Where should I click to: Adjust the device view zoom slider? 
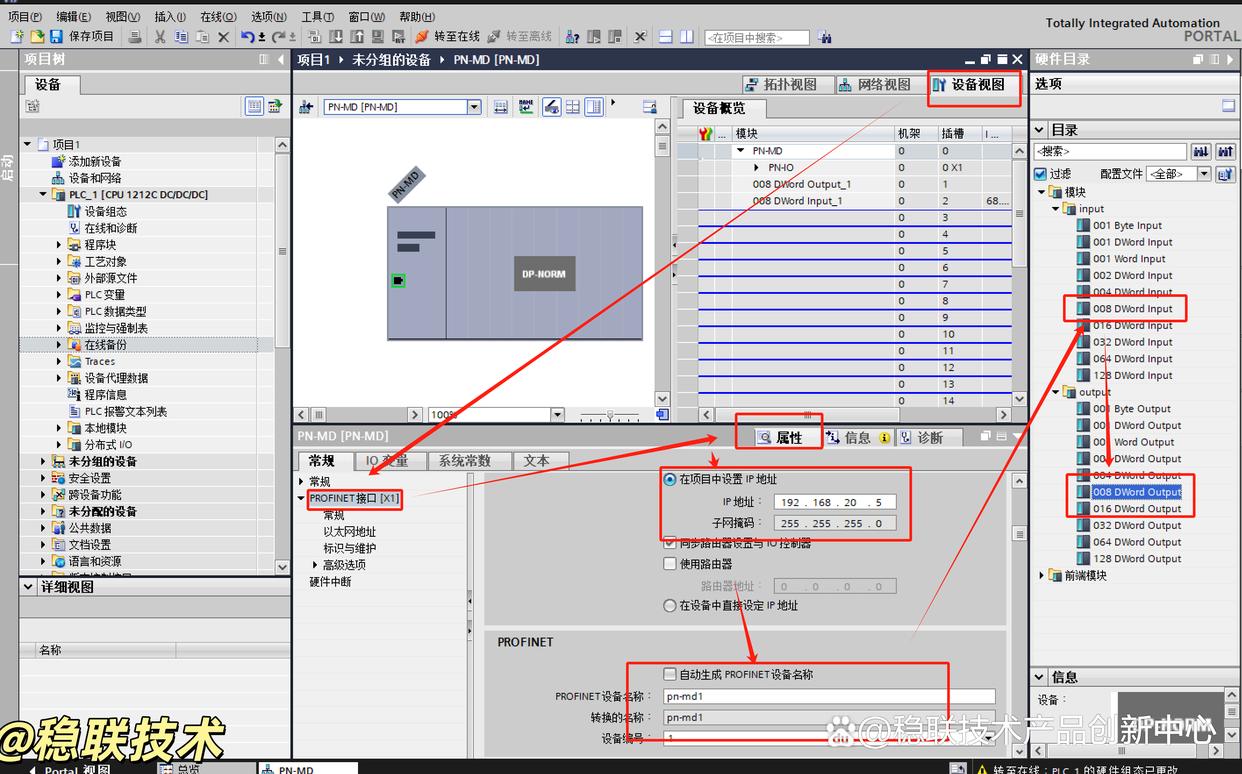point(608,414)
